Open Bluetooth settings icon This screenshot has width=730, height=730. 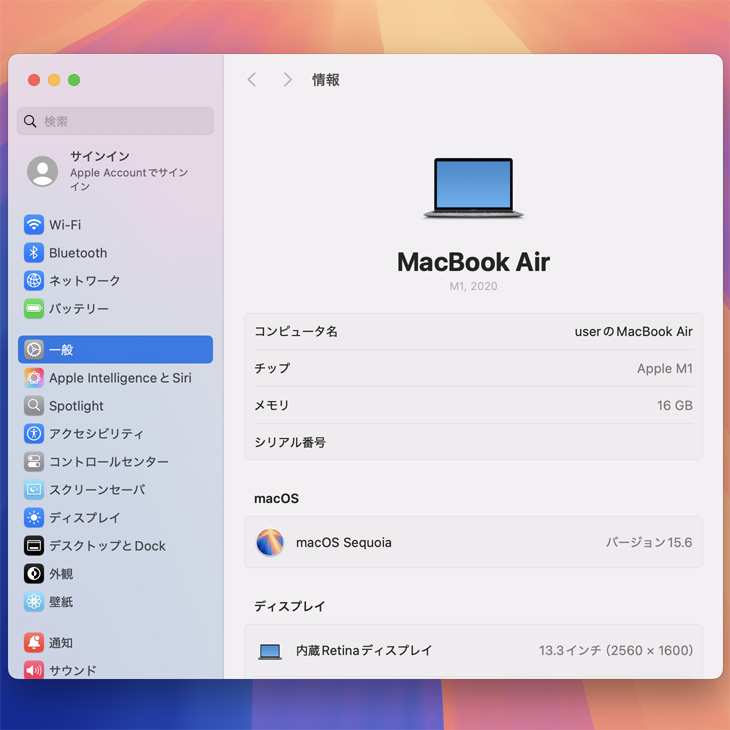click(34, 253)
